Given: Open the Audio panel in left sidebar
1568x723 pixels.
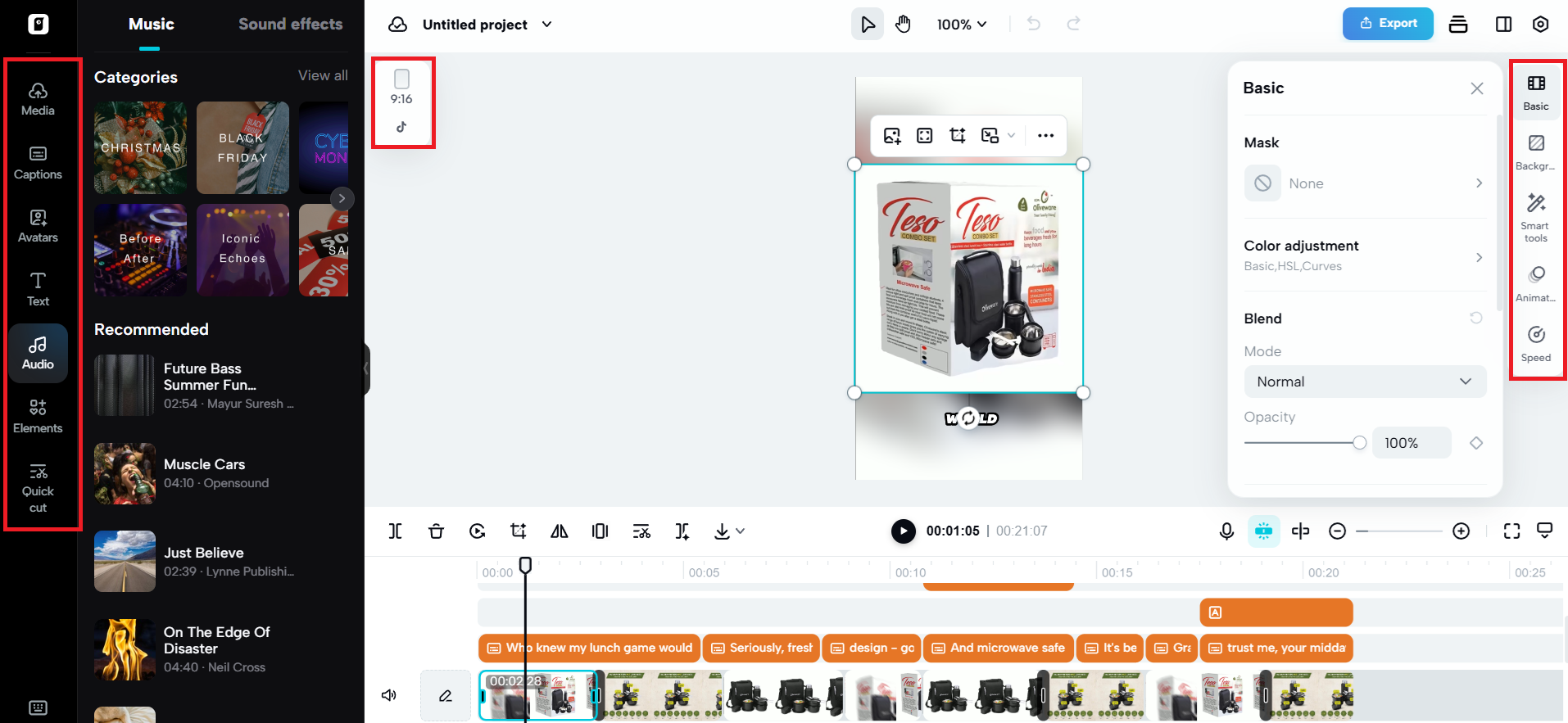Looking at the screenshot, I should pyautogui.click(x=38, y=353).
